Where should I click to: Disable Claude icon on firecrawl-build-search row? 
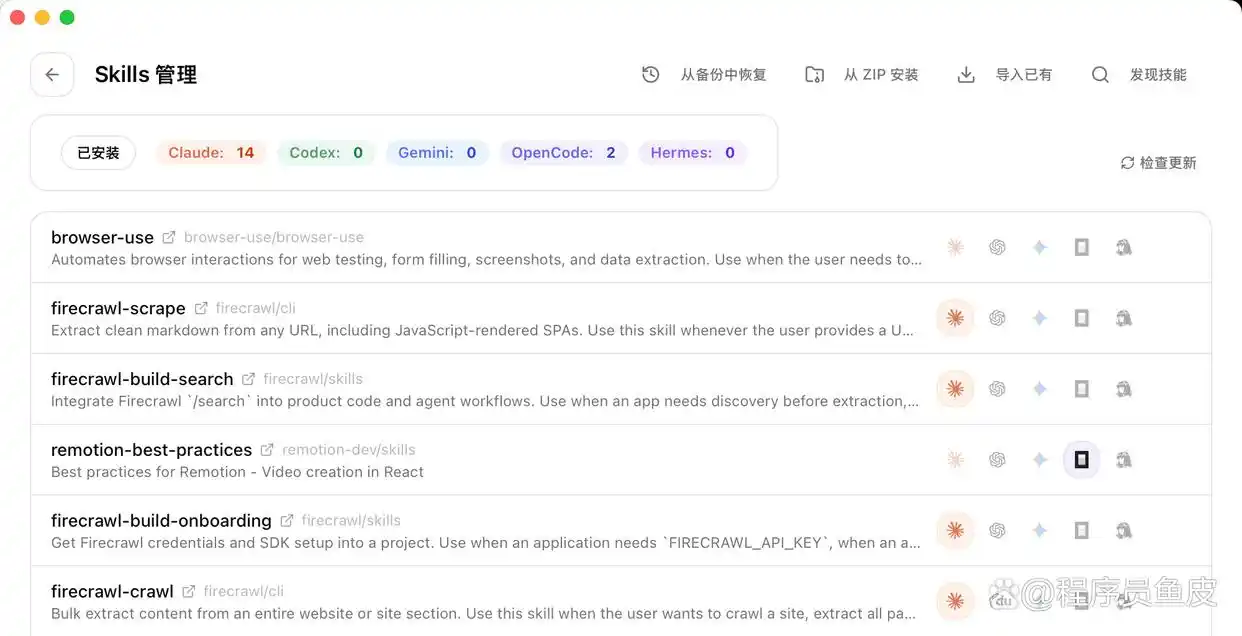pos(955,389)
